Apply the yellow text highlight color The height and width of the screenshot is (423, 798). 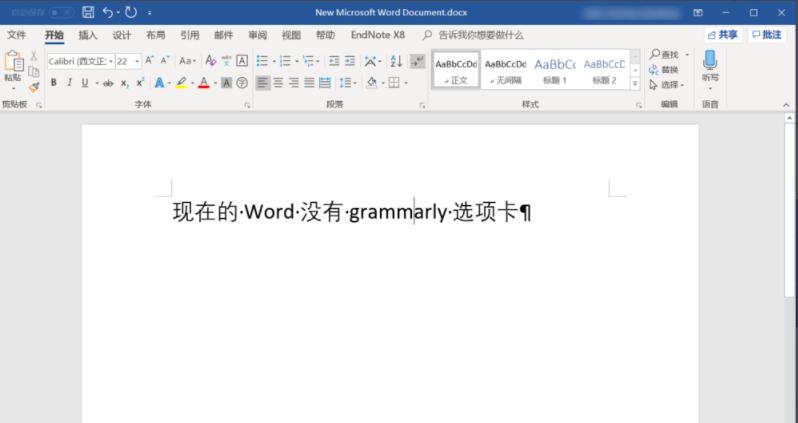point(181,82)
